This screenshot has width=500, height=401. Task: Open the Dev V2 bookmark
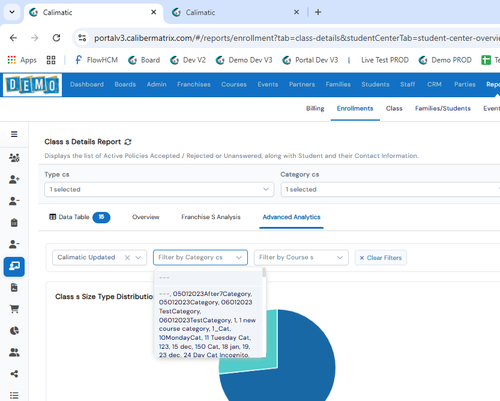coord(188,60)
